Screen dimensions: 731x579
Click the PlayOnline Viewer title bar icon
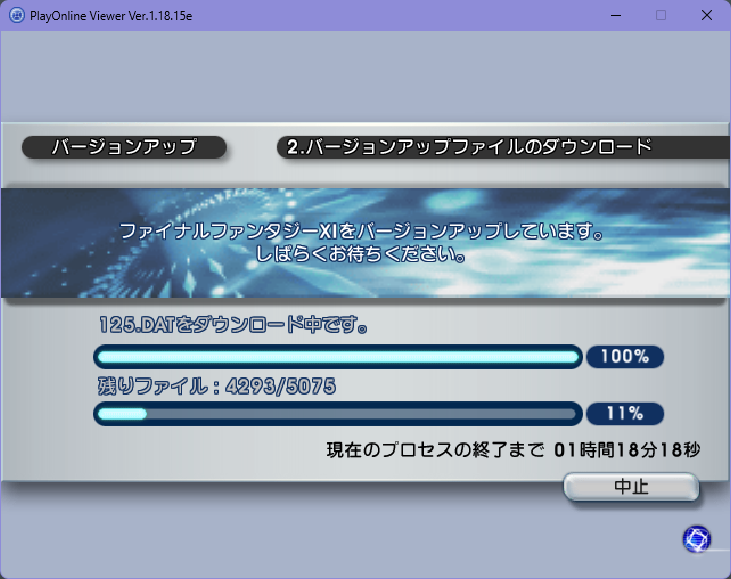tap(17, 15)
